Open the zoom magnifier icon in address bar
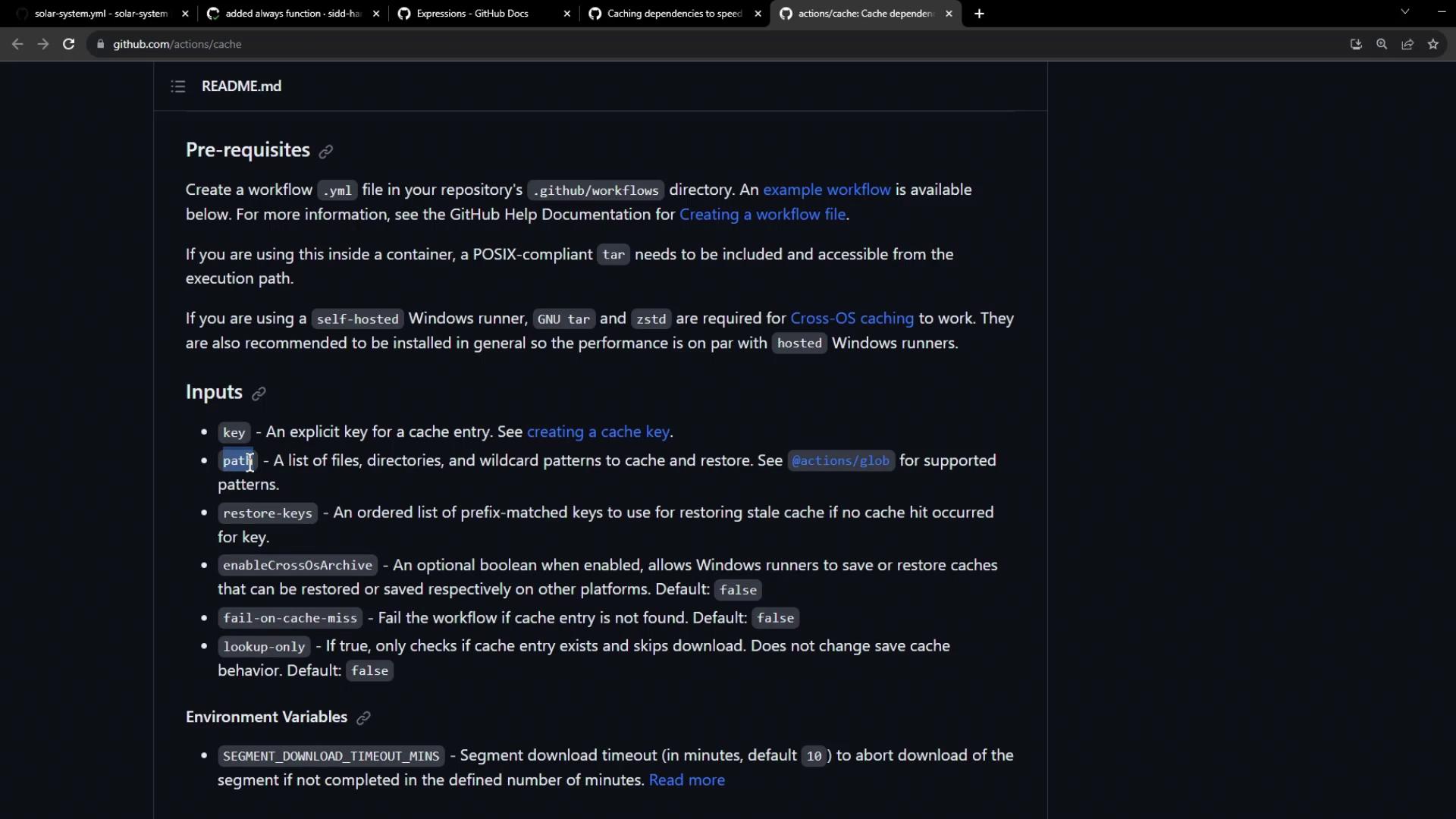1456x819 pixels. point(1382,44)
